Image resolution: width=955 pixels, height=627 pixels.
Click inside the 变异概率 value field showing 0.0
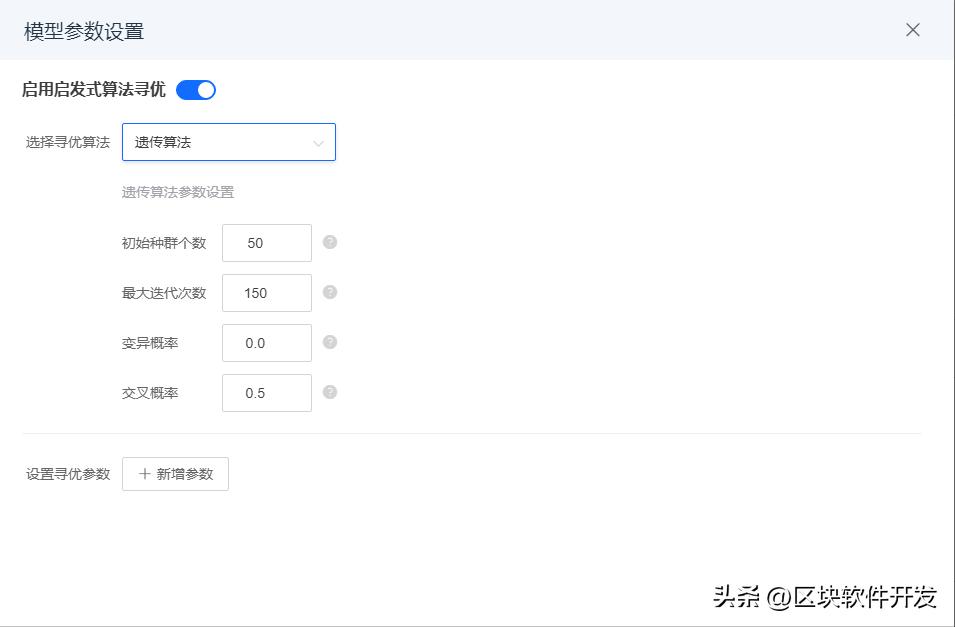click(x=266, y=342)
